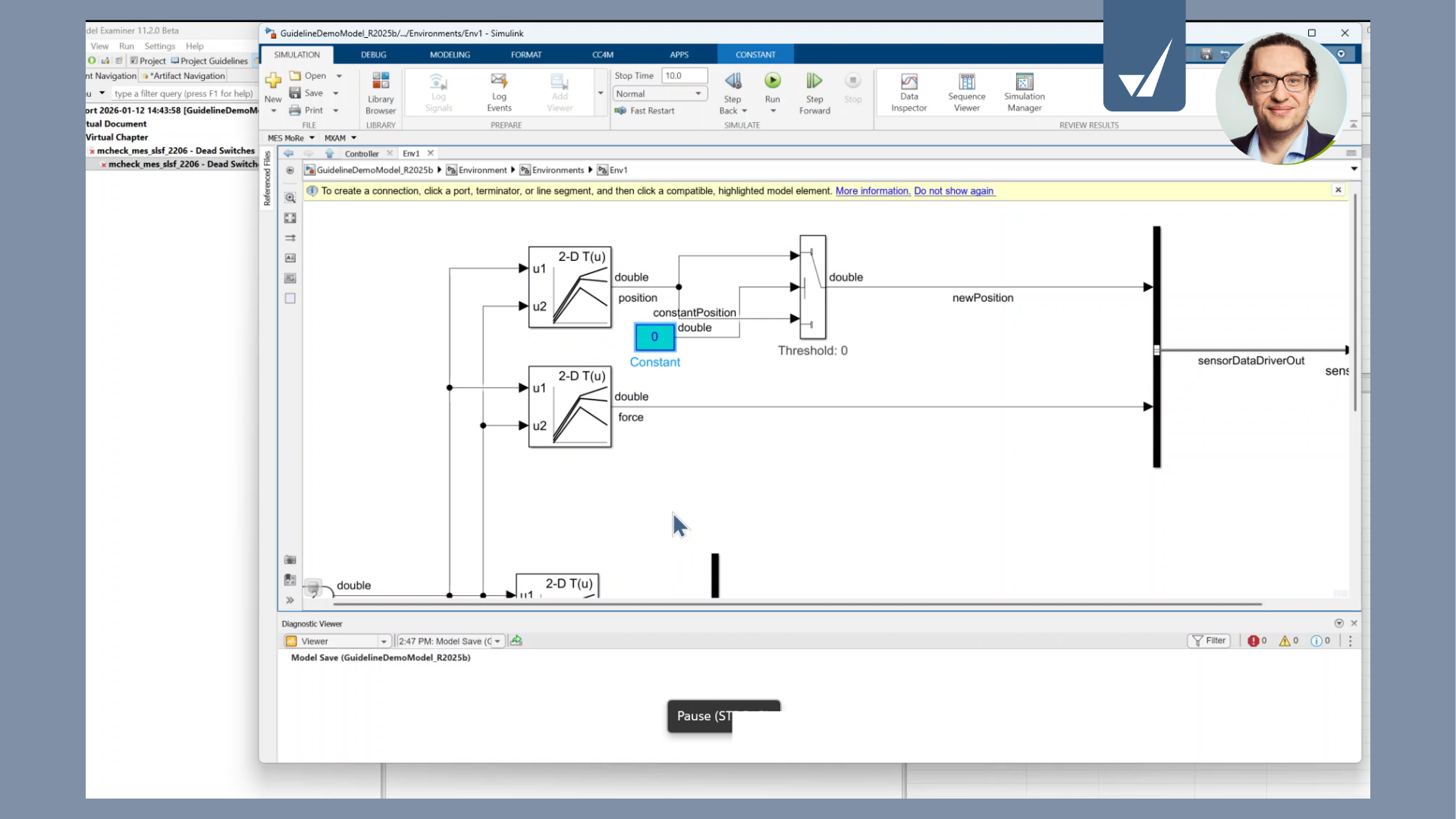Screen dimensions: 1456x819
Task: Open the Viewer dropdown in Diagnostic Viewer
Action: point(384,642)
